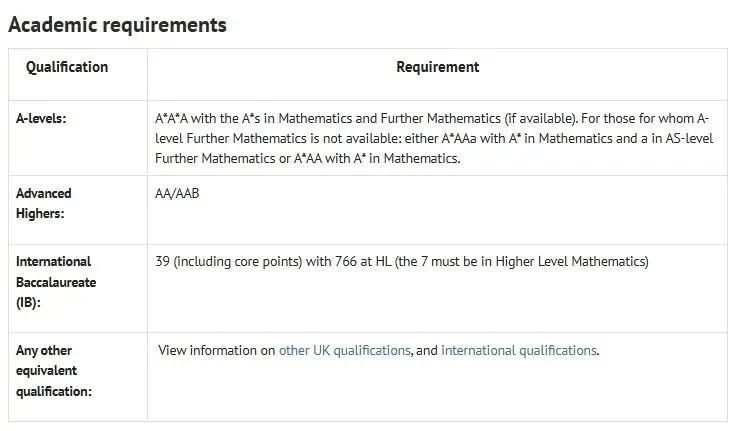Click the word 'equivalent' in last row
The image size is (736, 431).
(46, 371)
